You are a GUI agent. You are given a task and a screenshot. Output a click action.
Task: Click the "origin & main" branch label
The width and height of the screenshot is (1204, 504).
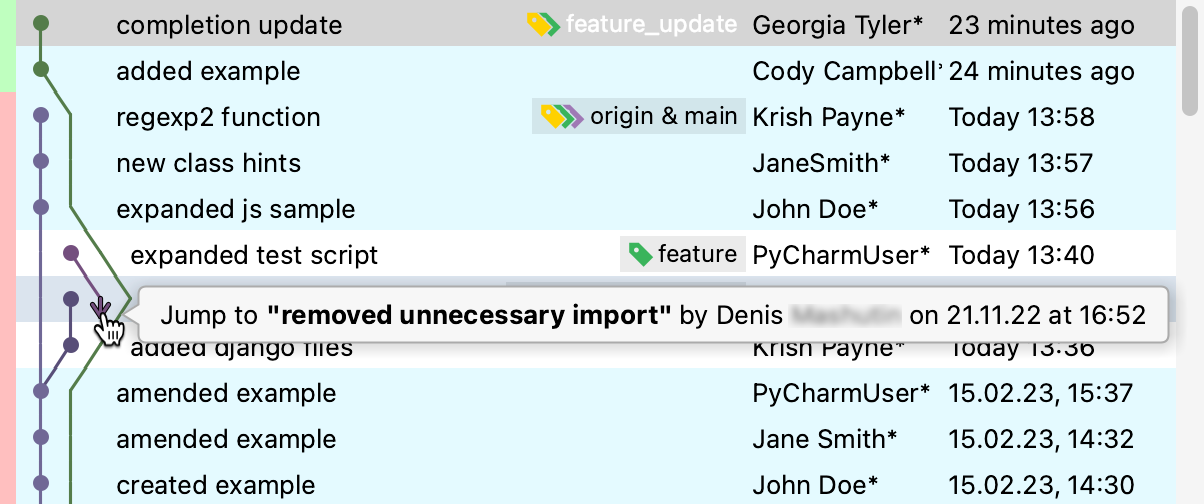(664, 117)
